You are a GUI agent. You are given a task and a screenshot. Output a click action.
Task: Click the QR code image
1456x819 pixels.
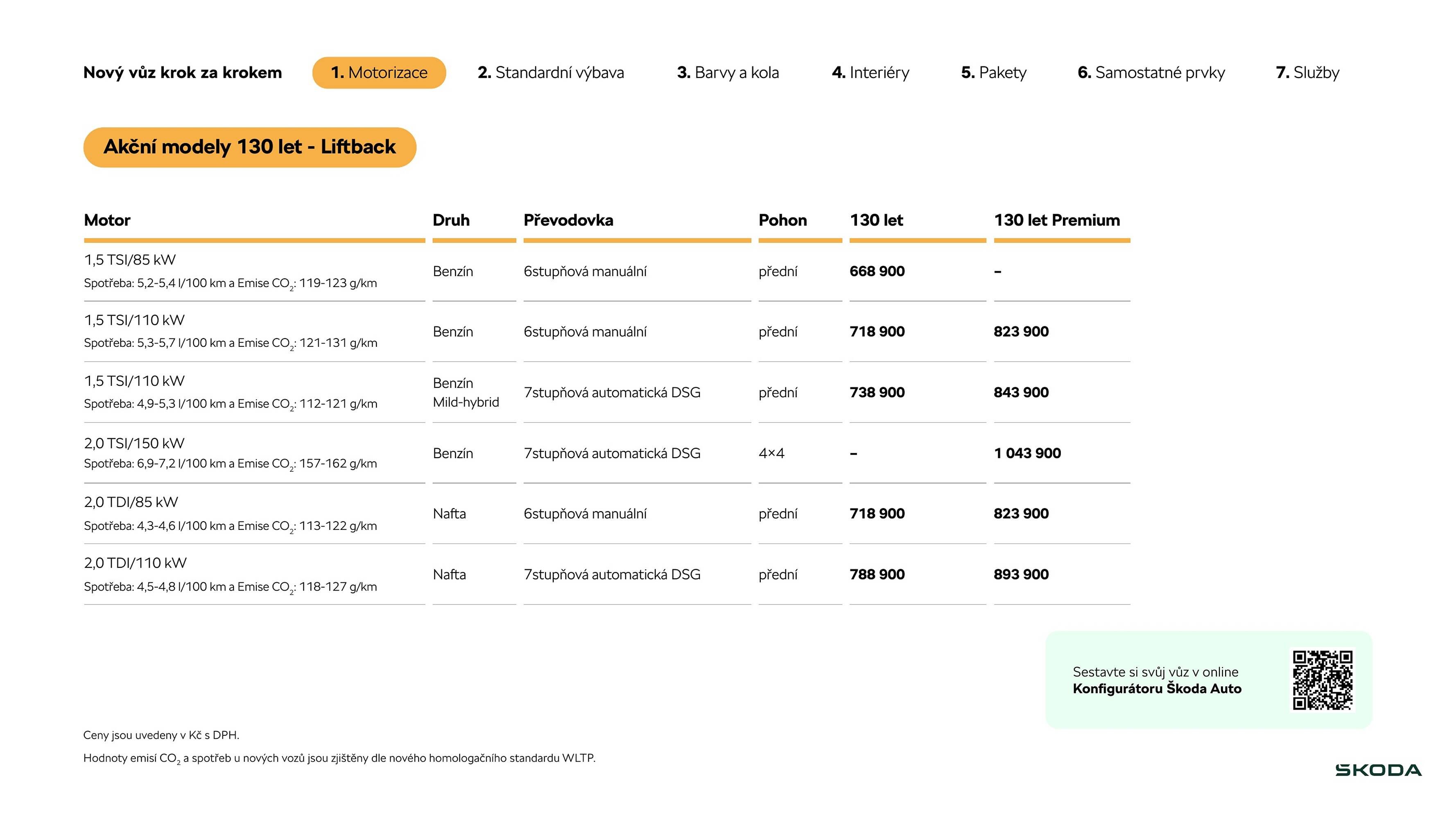(1323, 679)
